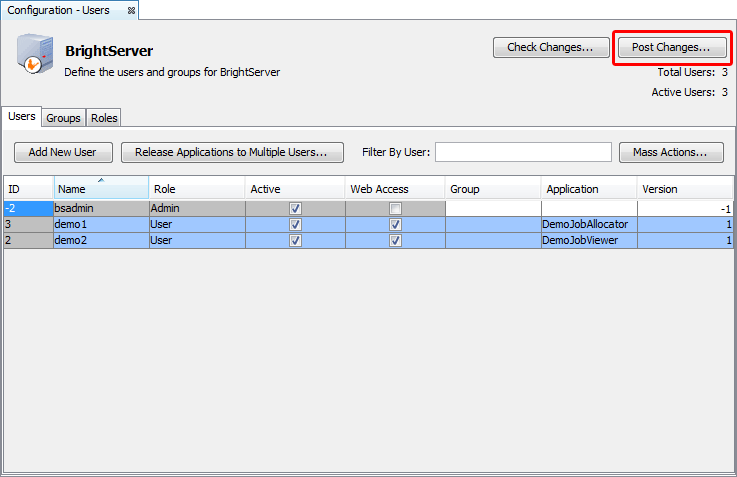Image resolution: width=737 pixels, height=477 pixels.
Task: Select the Users tab
Action: [22, 117]
